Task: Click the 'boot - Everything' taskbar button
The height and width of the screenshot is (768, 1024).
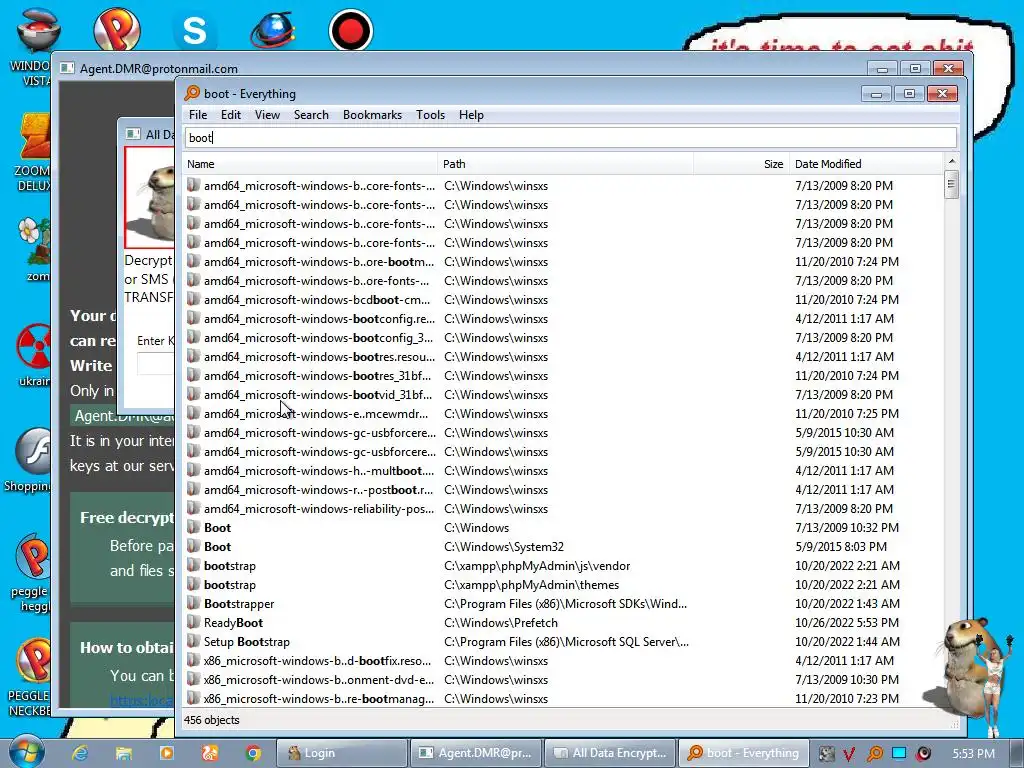Action: (x=744, y=753)
